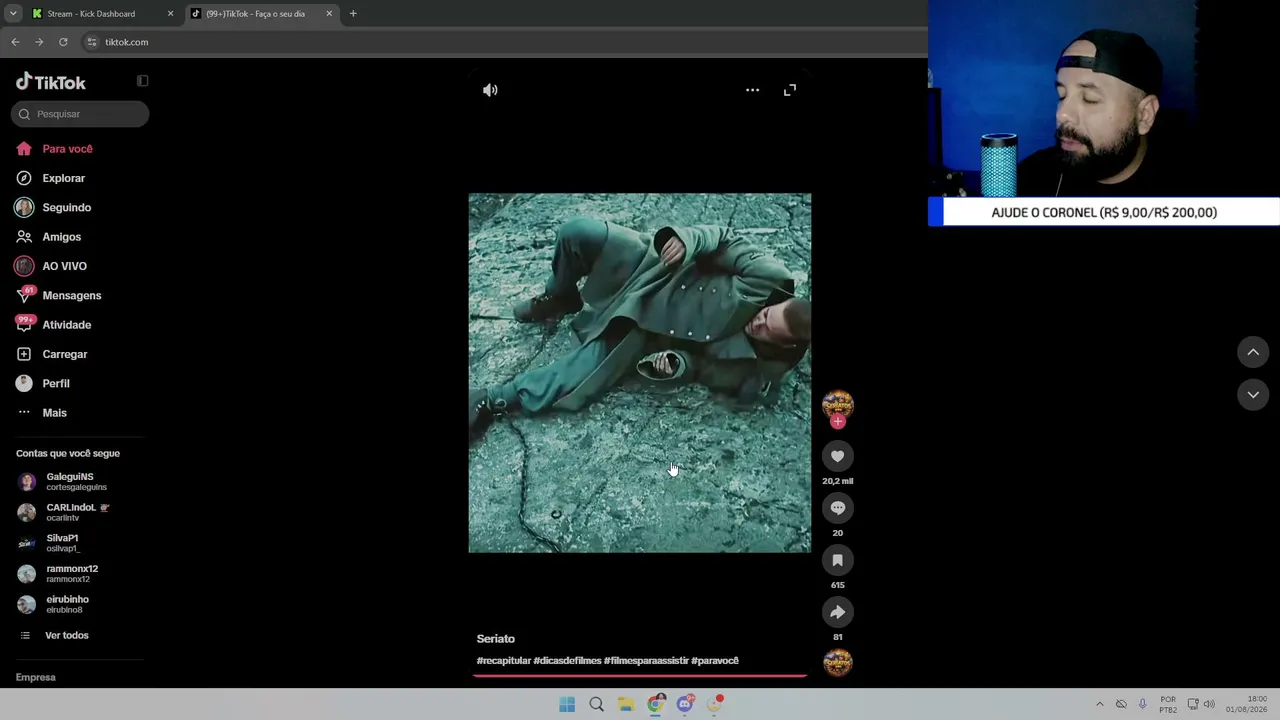Image resolution: width=1280 pixels, height=720 pixels.
Task: Close the Stream - Kick Dashboard tab
Action: coord(170,14)
